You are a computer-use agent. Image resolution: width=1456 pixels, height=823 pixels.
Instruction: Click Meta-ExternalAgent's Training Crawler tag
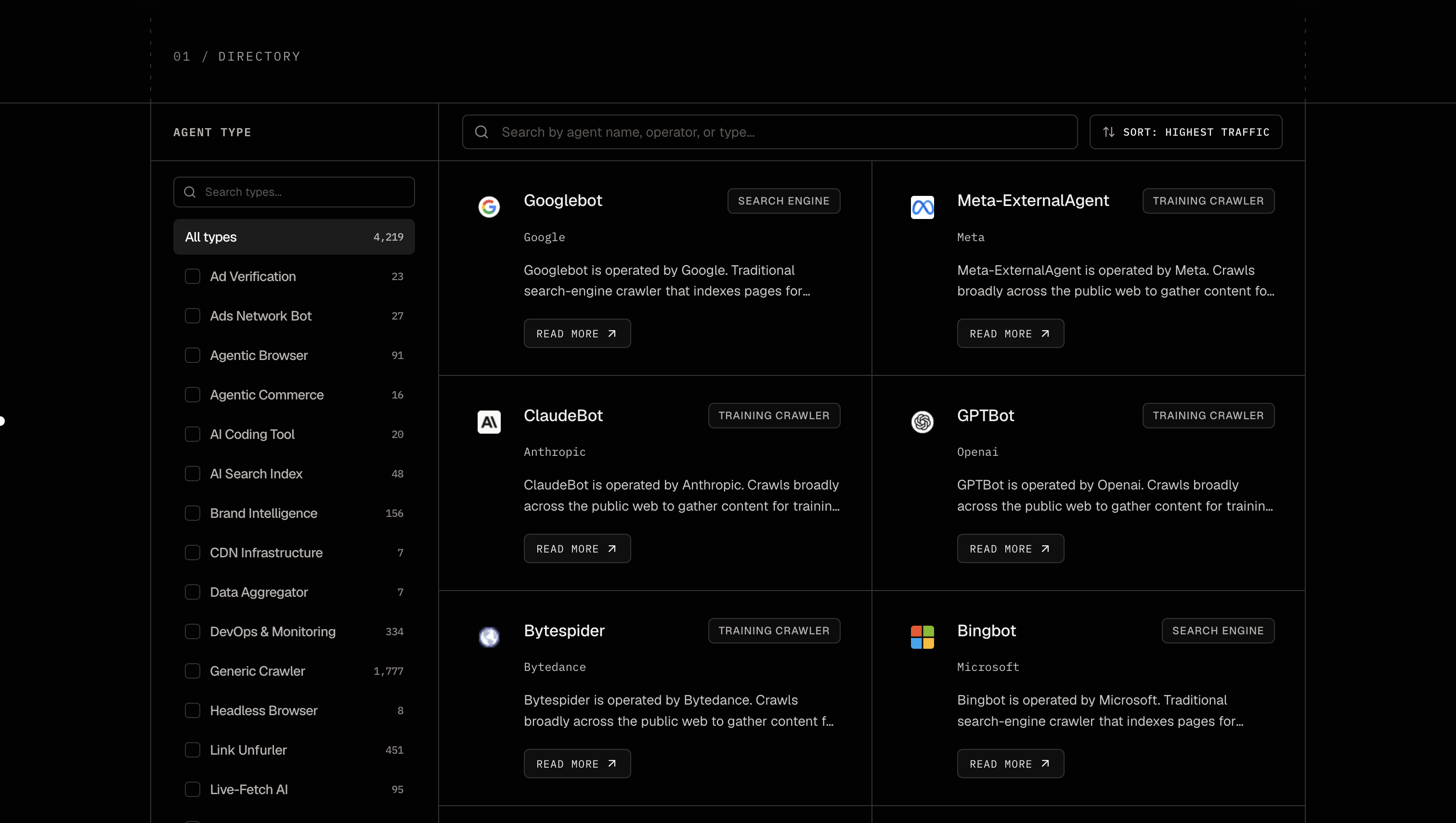pos(1208,201)
